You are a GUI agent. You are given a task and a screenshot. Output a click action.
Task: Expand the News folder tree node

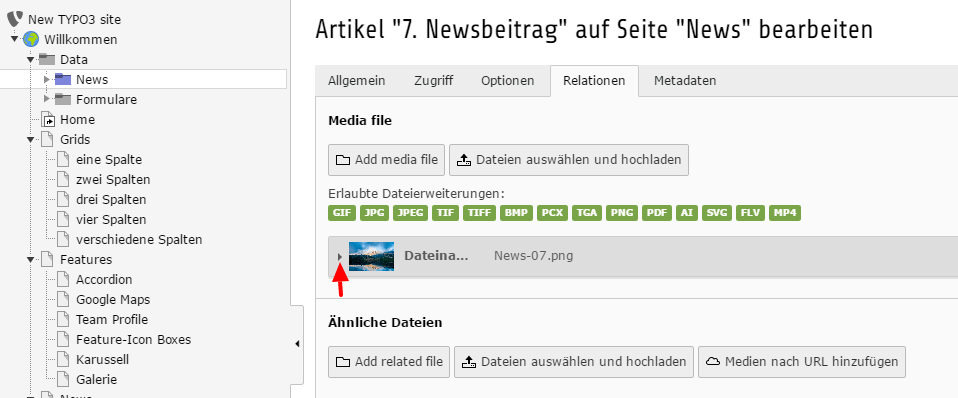(46, 79)
